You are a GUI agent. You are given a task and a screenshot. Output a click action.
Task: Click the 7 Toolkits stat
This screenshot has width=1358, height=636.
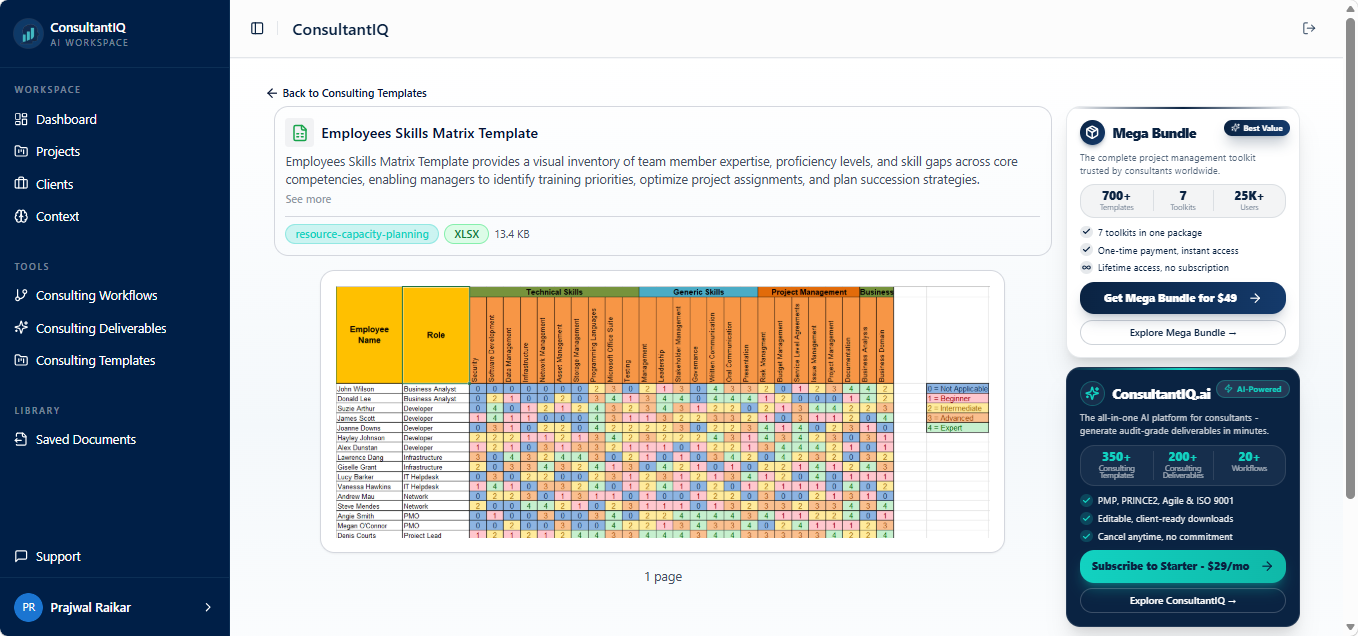pos(1183,200)
